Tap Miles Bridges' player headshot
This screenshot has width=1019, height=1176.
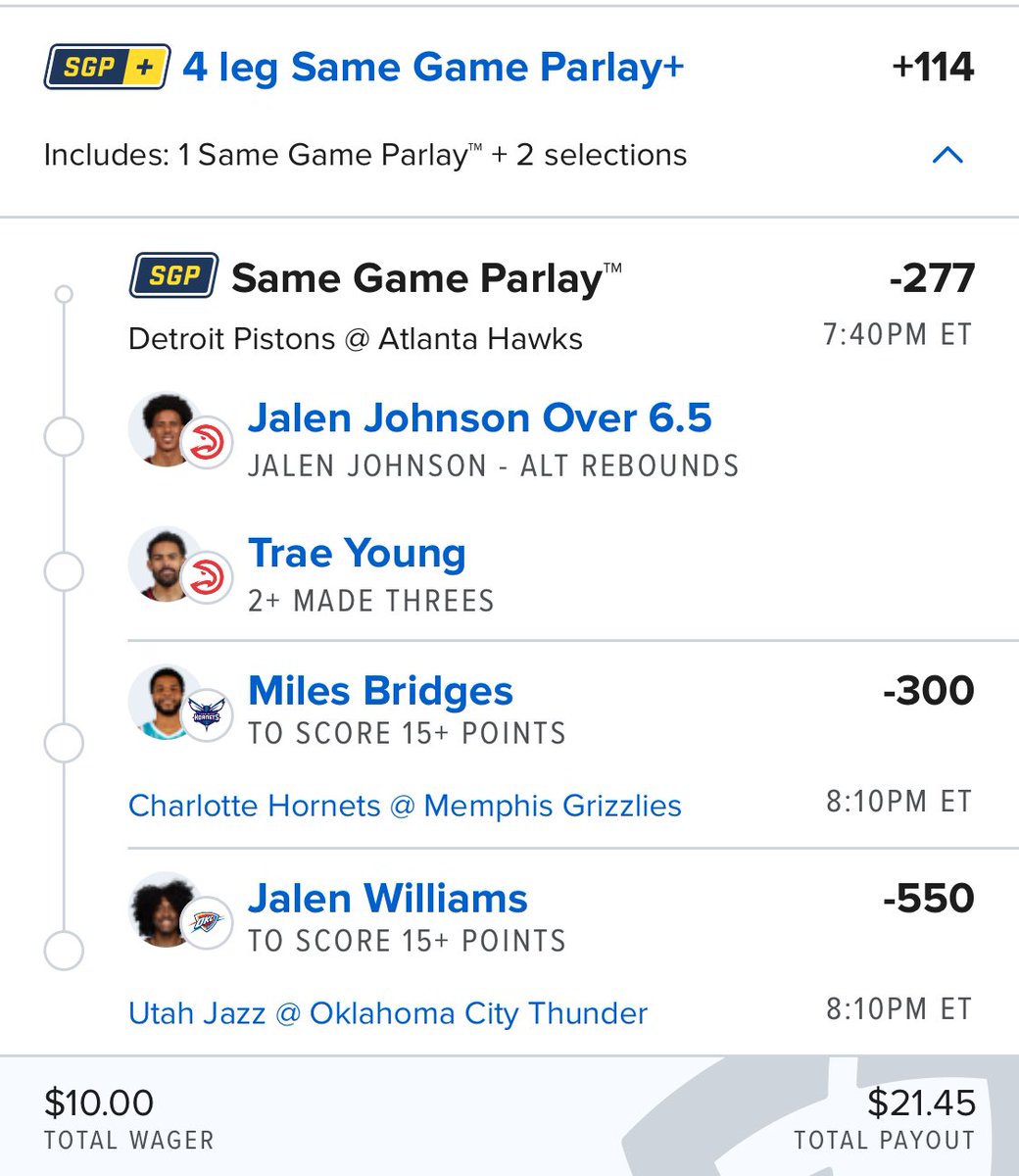coord(163,703)
